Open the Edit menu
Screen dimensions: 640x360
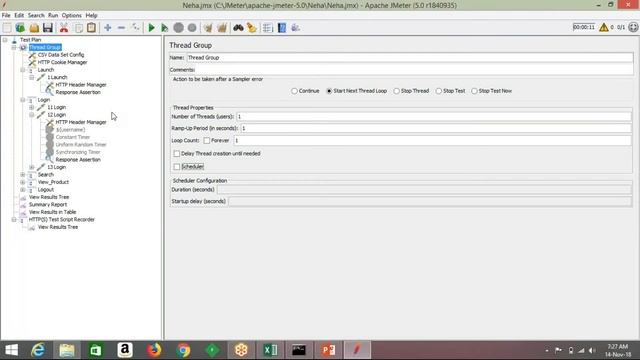click(x=19, y=15)
